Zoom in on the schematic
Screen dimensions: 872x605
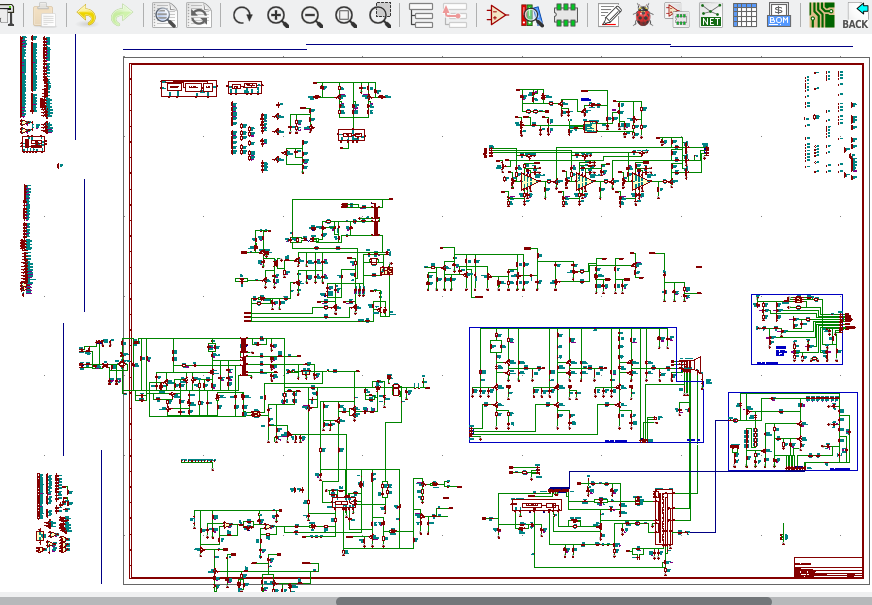click(277, 16)
